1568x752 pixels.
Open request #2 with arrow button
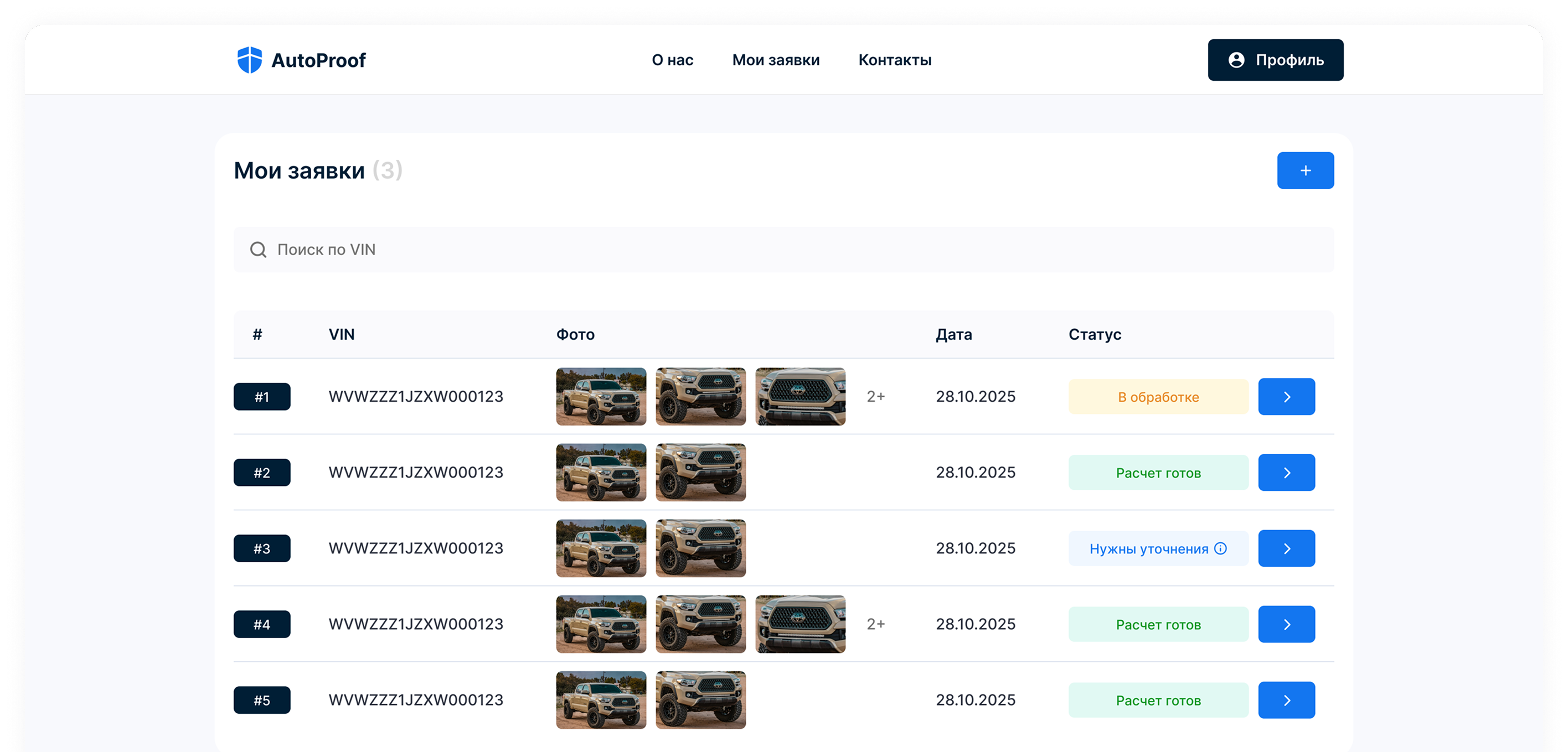[1286, 473]
